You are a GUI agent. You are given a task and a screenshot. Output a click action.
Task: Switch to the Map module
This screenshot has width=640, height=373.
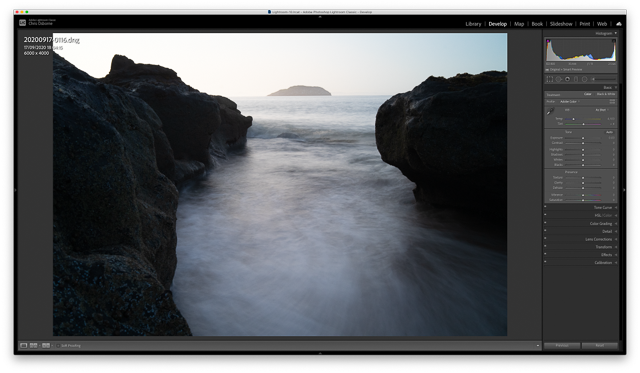click(x=519, y=24)
